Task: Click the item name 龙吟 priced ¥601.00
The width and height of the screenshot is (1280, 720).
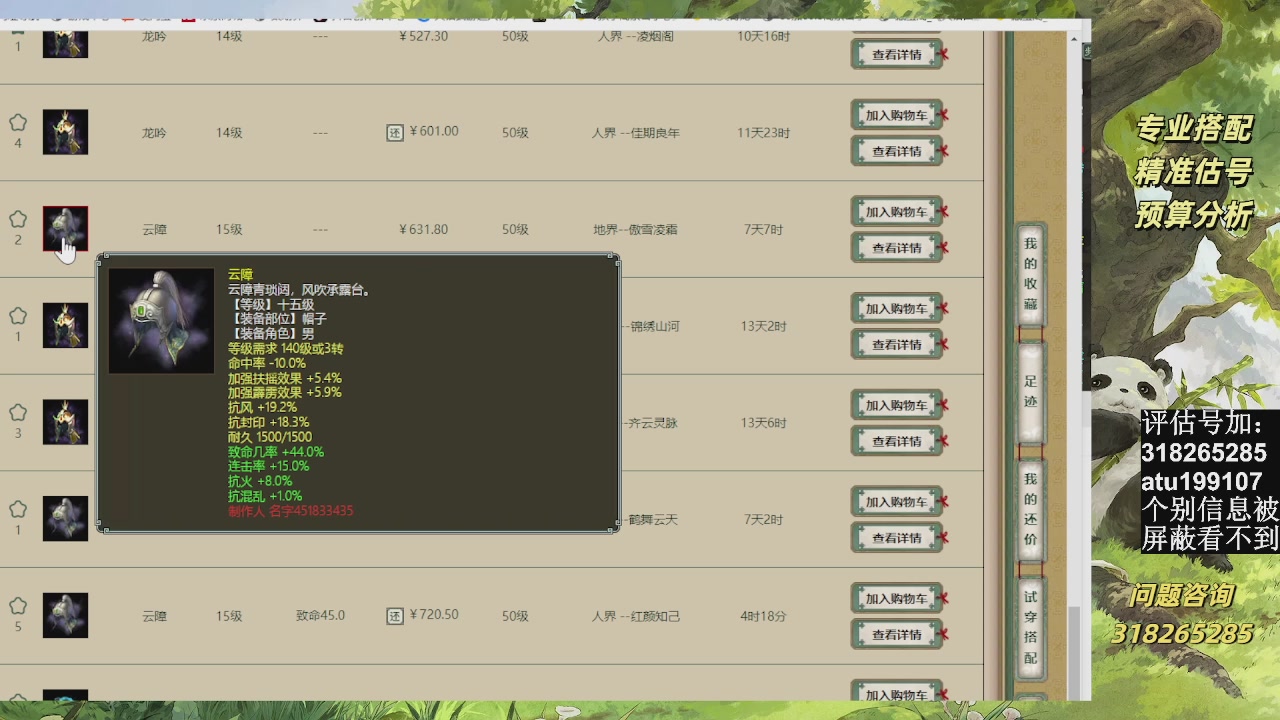Action: 154,132
